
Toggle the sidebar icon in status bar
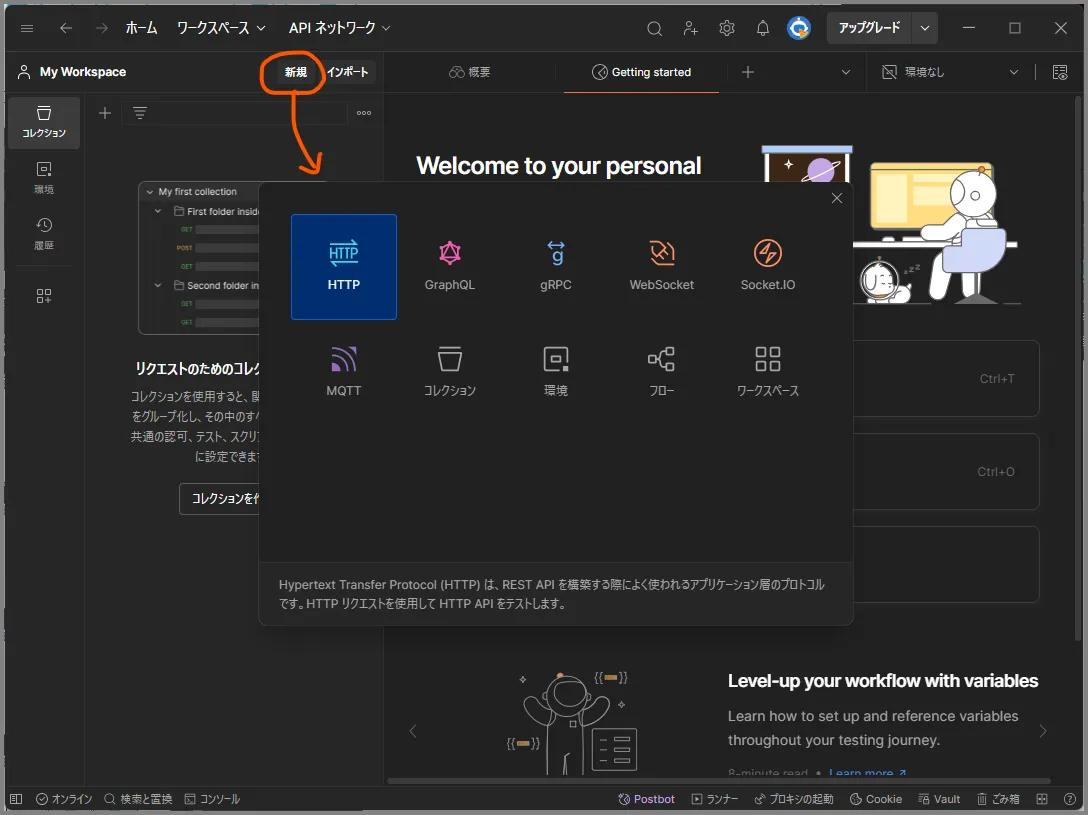pos(17,799)
